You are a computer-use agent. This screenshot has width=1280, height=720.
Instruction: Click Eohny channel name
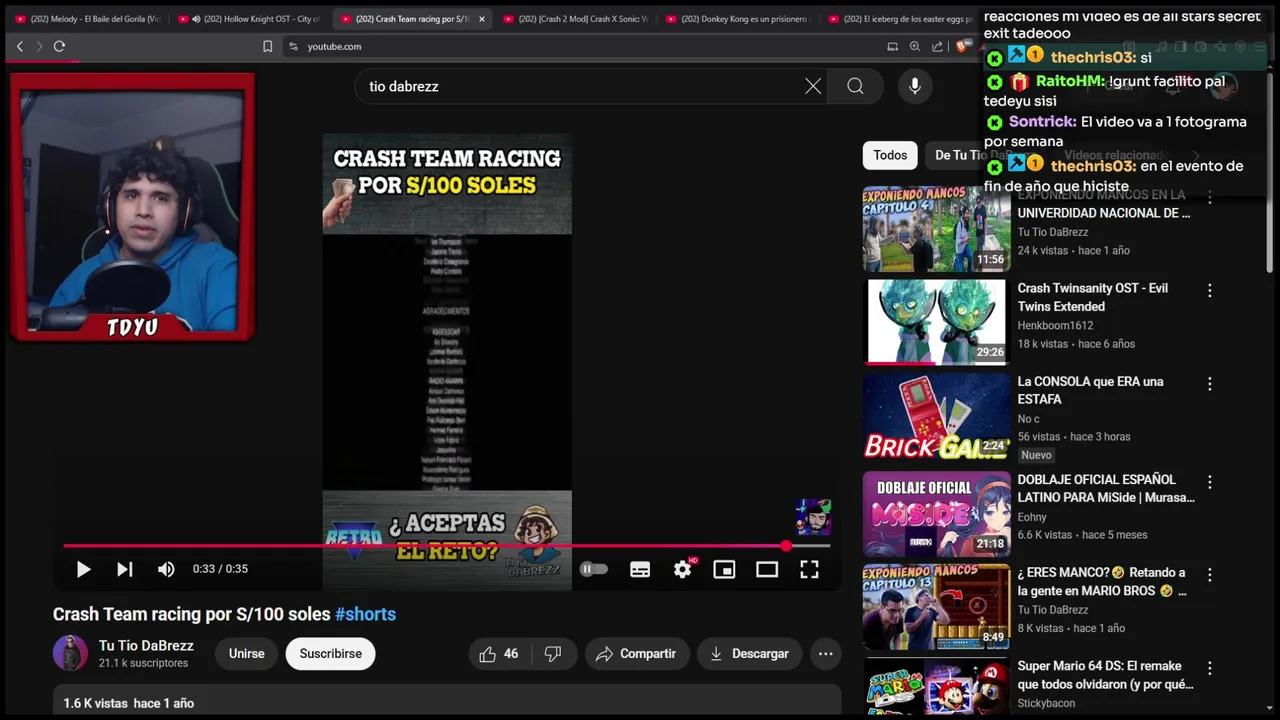pyautogui.click(x=1032, y=517)
